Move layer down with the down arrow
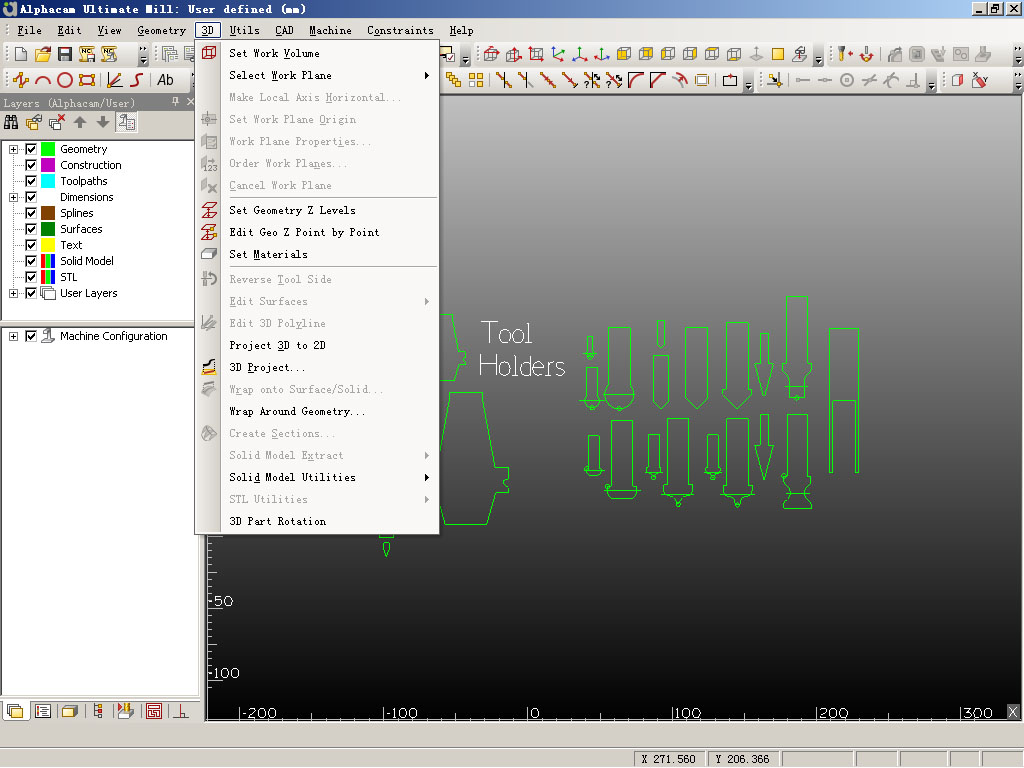 tap(103, 122)
